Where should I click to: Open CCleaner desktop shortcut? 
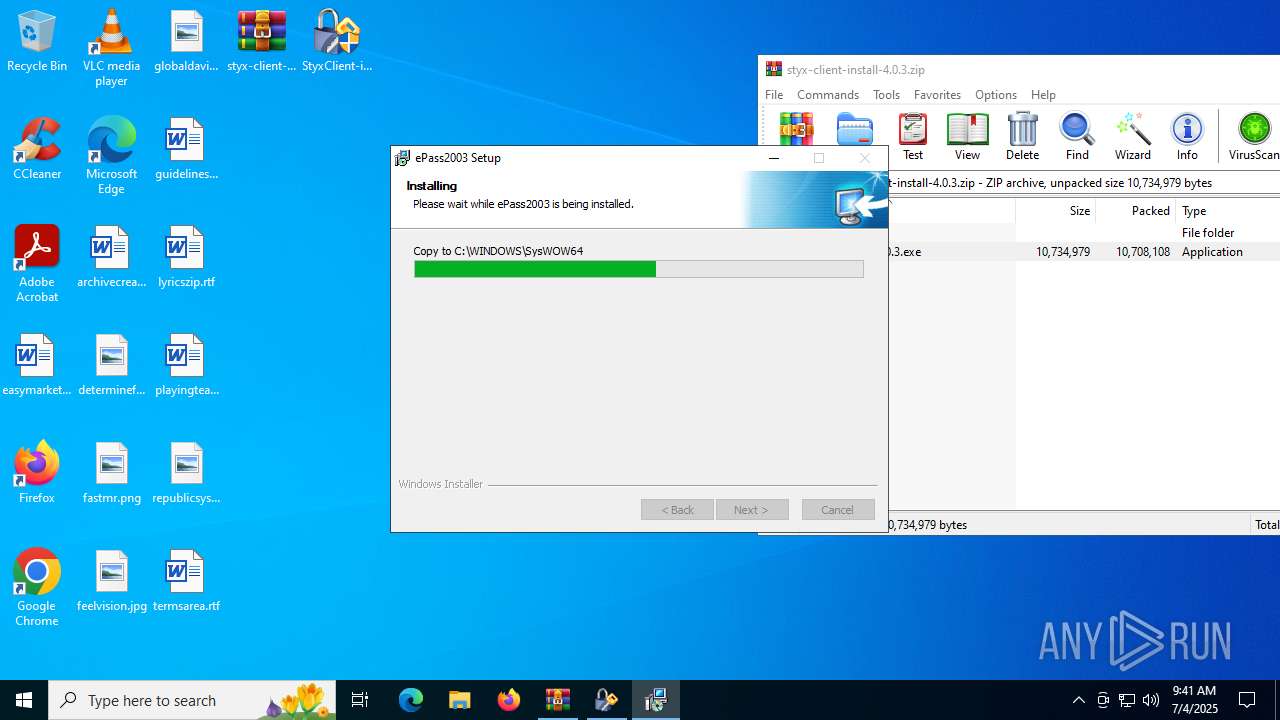point(37,150)
